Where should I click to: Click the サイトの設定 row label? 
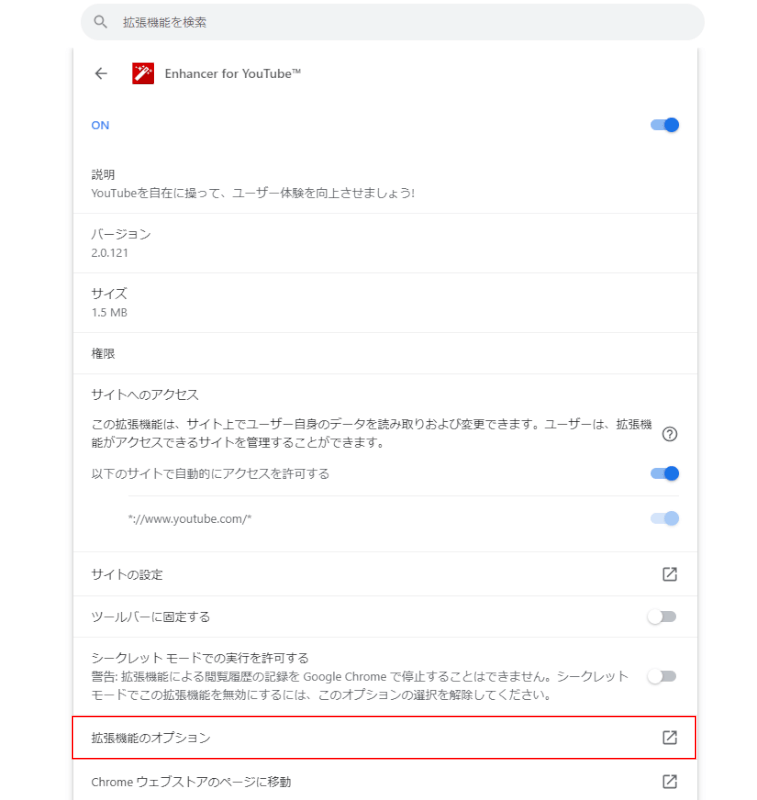(127, 574)
